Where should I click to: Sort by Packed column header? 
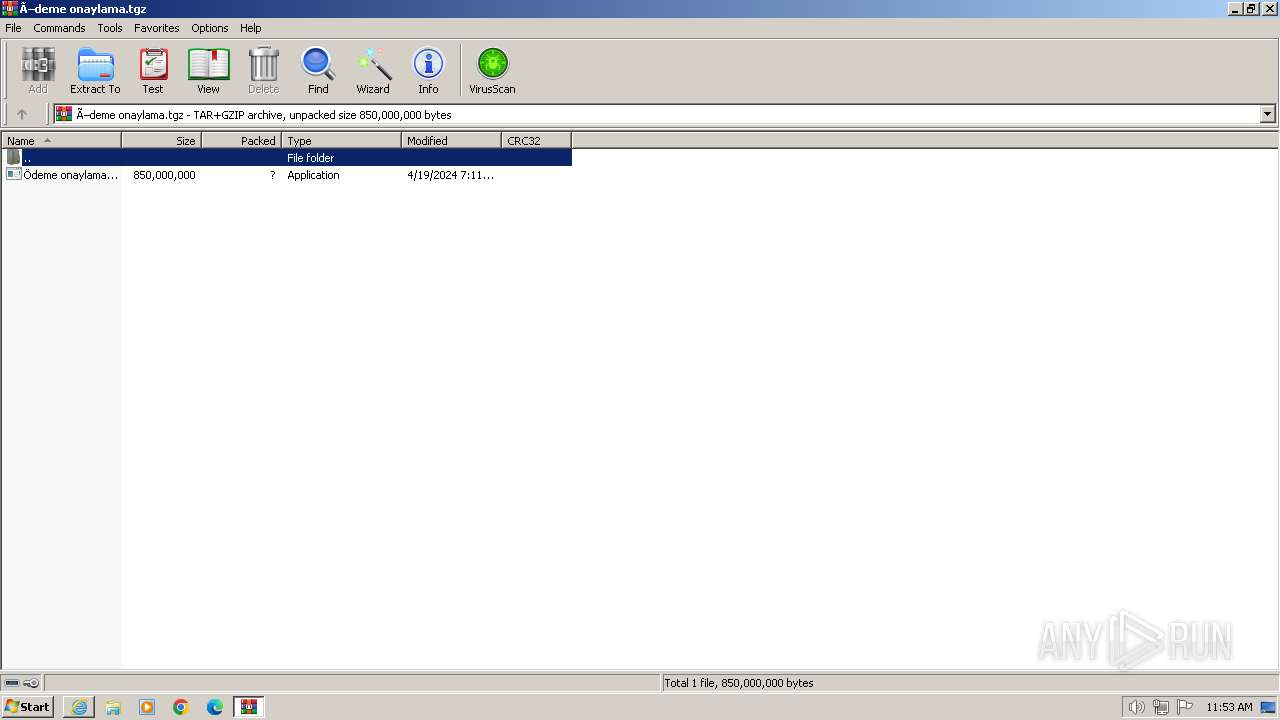(241, 140)
